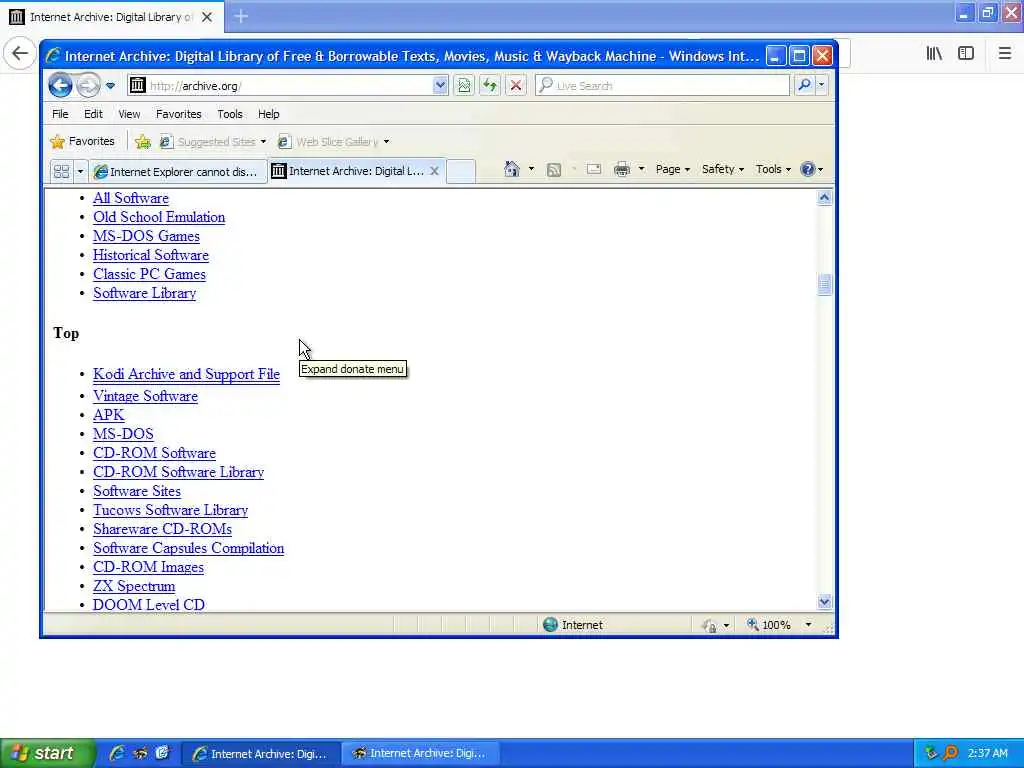Open the Tucows Software Library link
The width and height of the screenshot is (1024, 768).
(x=170, y=510)
